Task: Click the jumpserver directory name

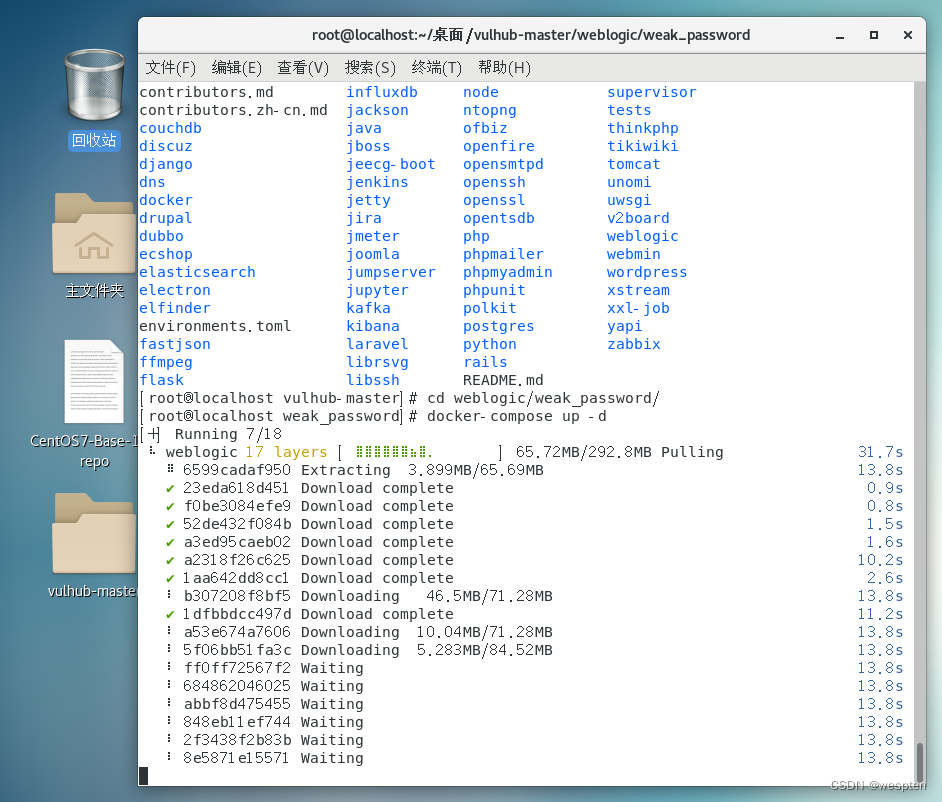Action: tap(390, 272)
